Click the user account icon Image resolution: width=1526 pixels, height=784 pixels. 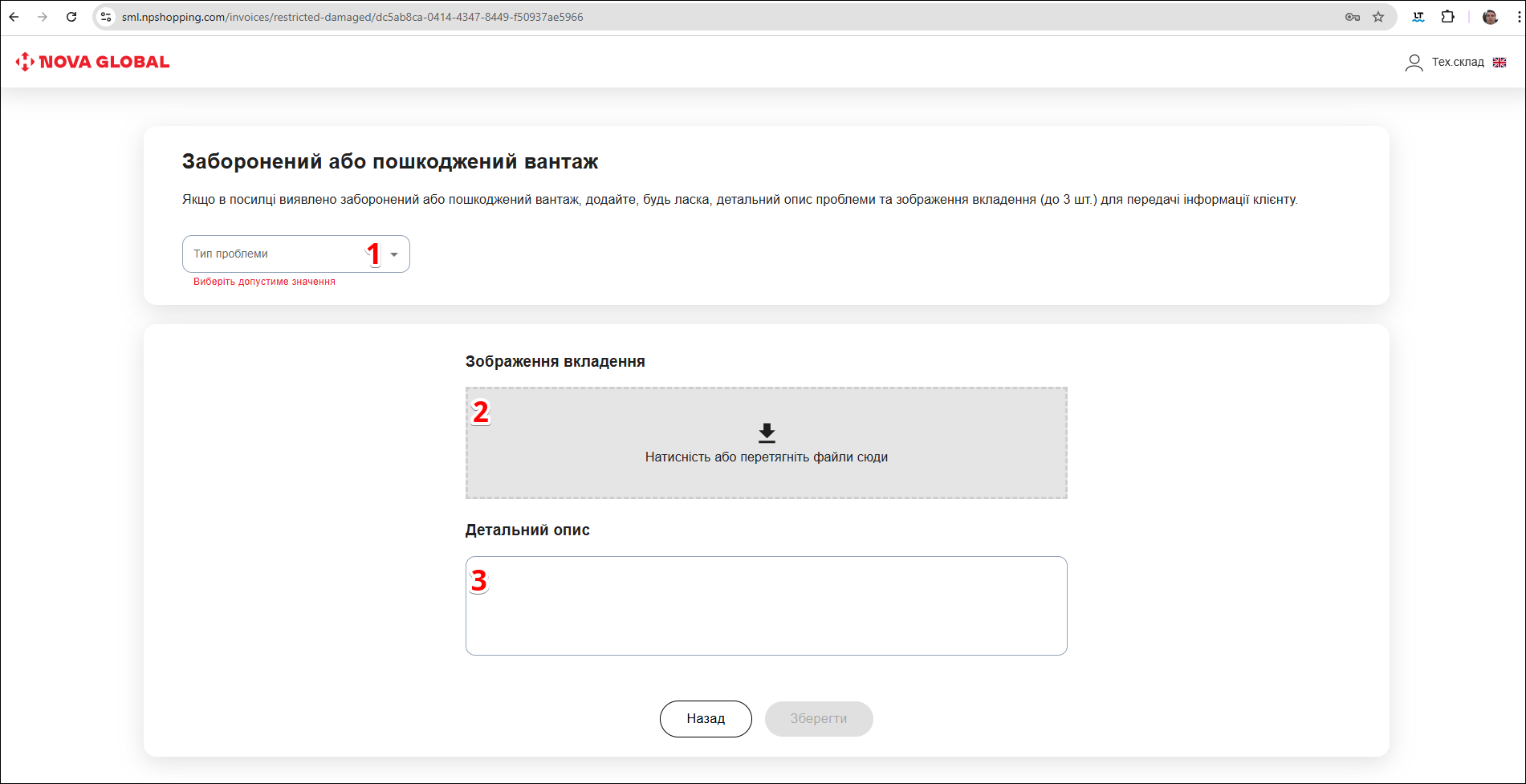pyautogui.click(x=1414, y=63)
